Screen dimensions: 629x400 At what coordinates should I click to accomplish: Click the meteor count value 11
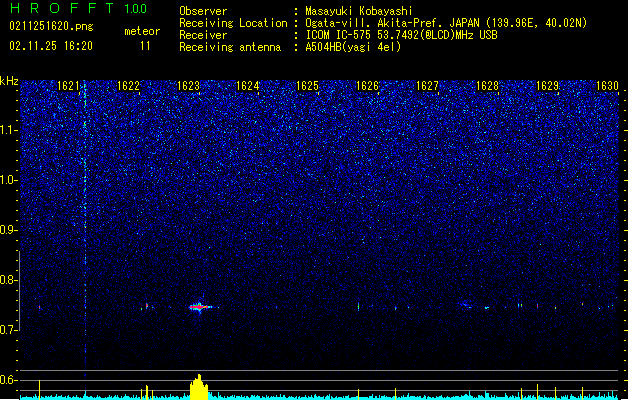pyautogui.click(x=145, y=46)
